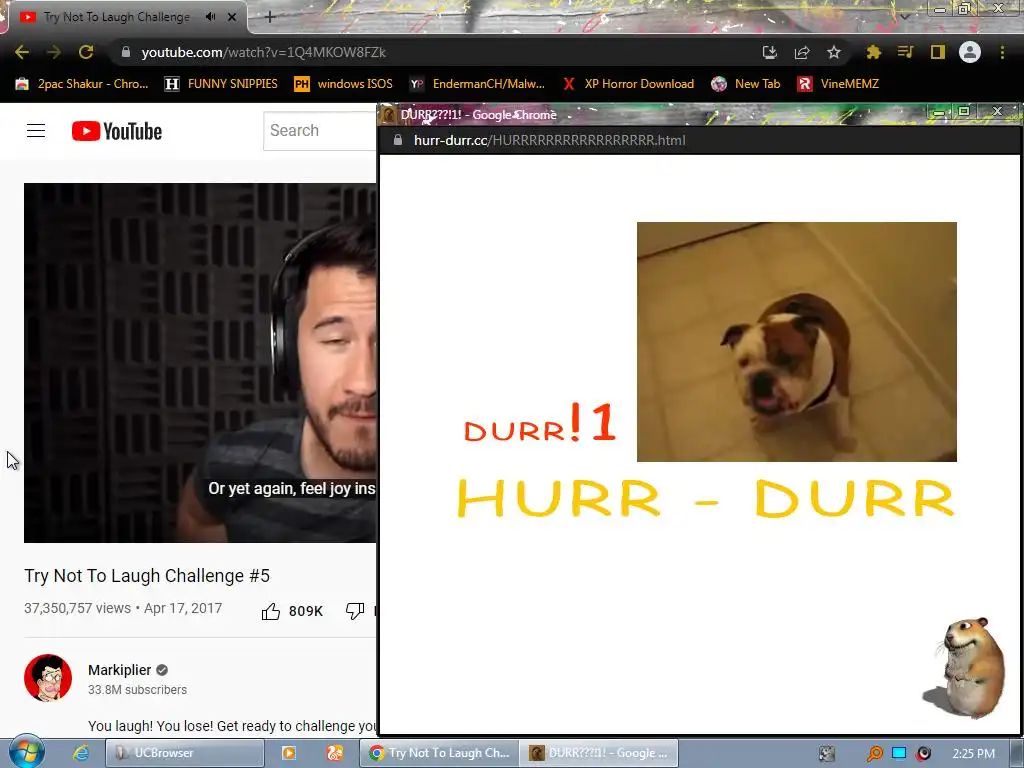Click the magnifier tray icon
The height and width of the screenshot is (768, 1024).
pyautogui.click(x=874, y=754)
